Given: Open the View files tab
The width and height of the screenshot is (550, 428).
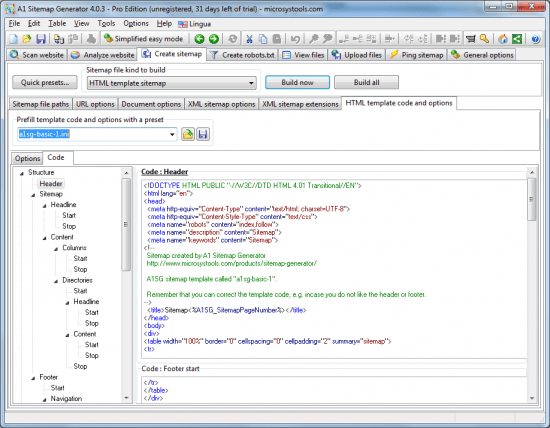Looking at the screenshot, I should (303, 55).
